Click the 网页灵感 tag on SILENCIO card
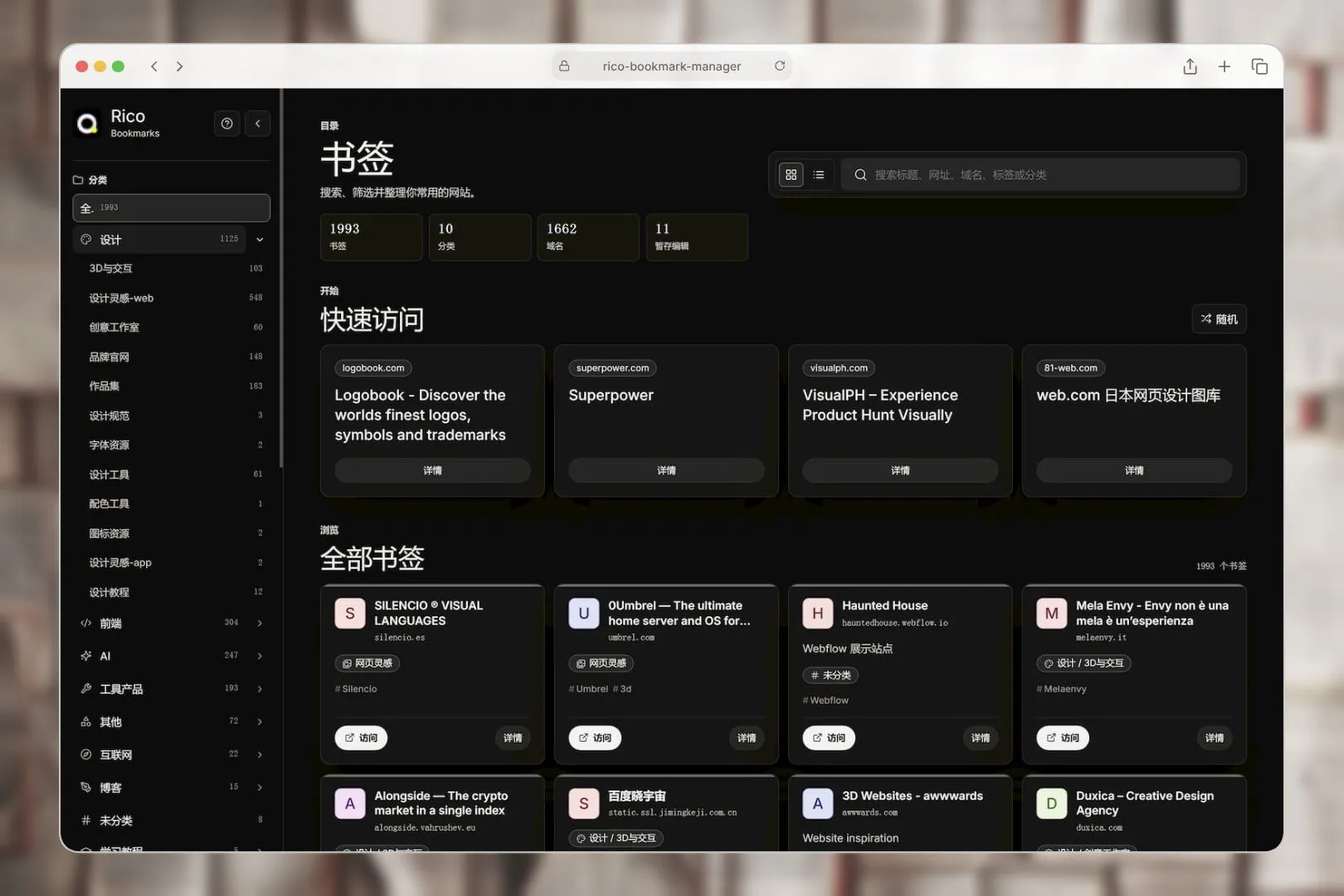Screen dimensions: 1344x896 click(x=368, y=663)
